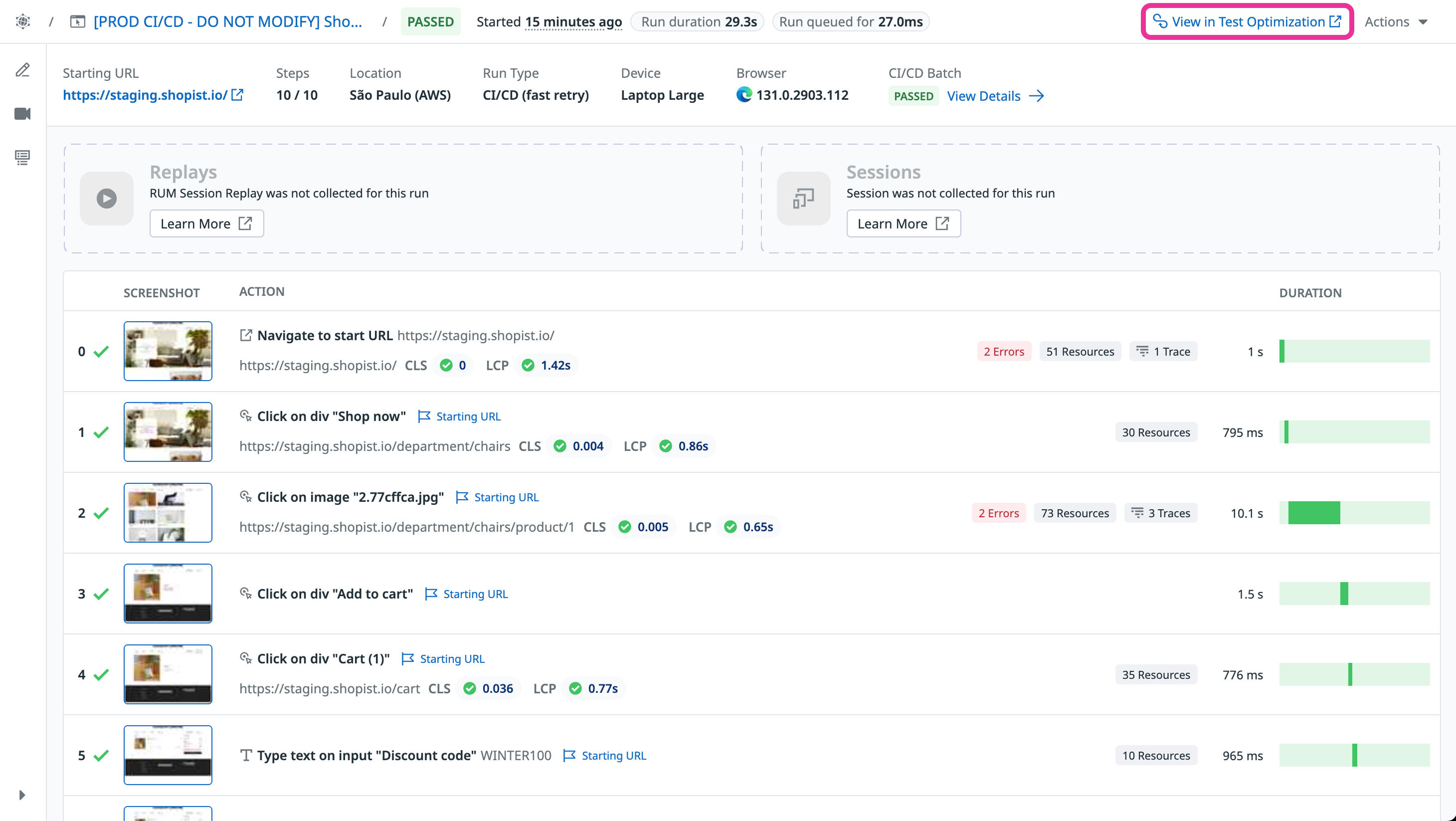Click the 51 Resources badge
Image resolution: width=1456 pixels, height=821 pixels.
click(x=1080, y=352)
